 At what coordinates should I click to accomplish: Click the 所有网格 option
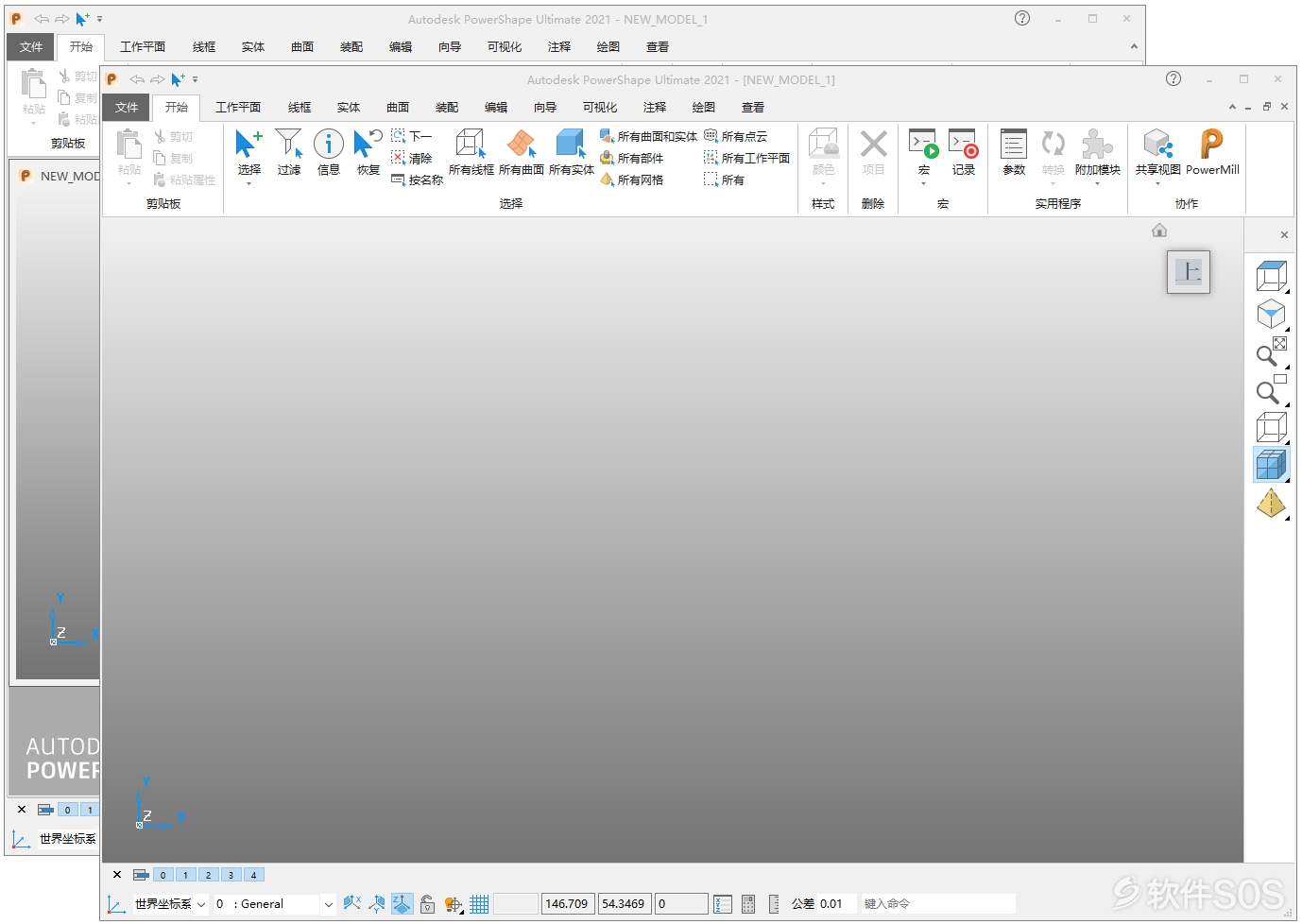pos(631,180)
